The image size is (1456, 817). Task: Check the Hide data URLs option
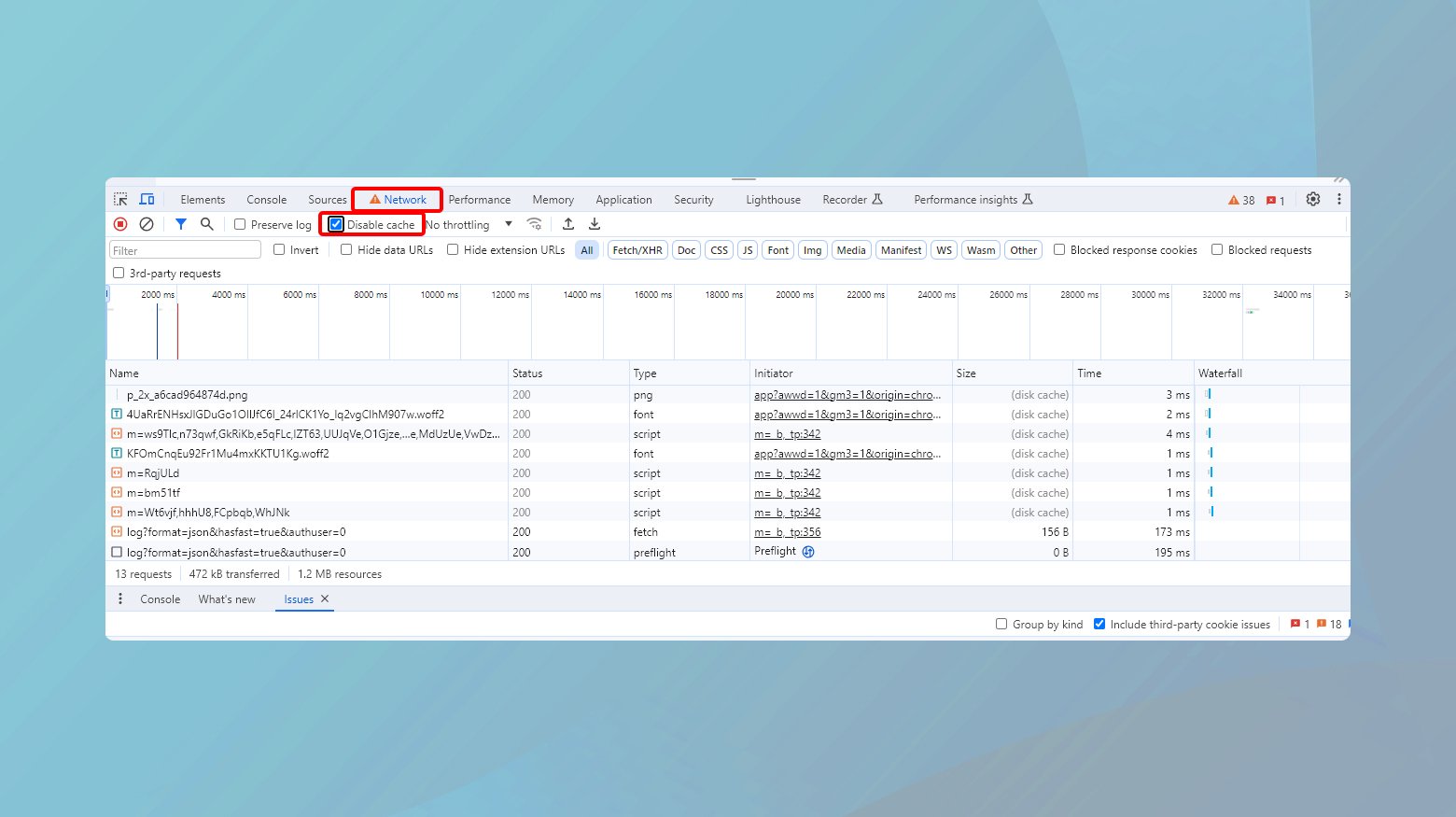pos(346,250)
